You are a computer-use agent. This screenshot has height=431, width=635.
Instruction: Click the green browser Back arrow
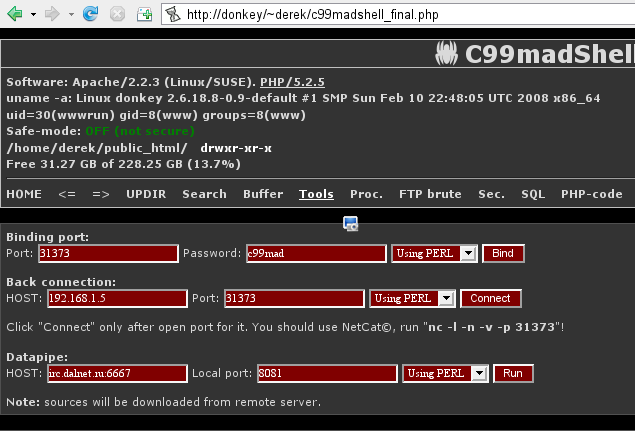click(15, 14)
